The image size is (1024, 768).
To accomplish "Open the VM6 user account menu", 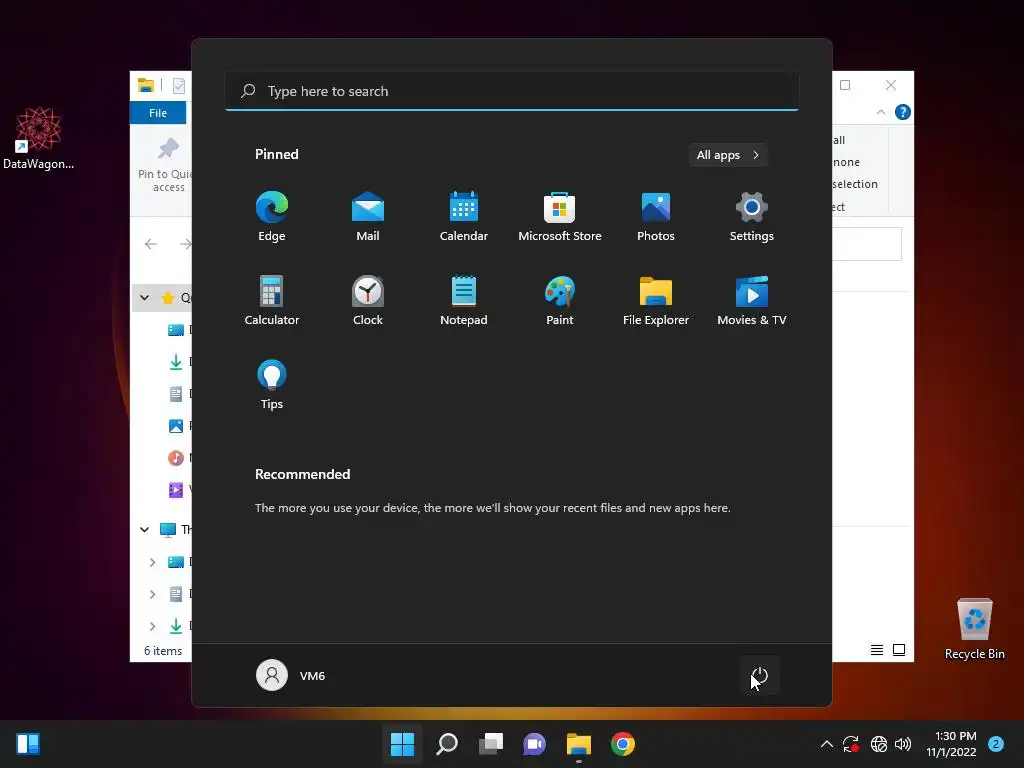I will 291,675.
